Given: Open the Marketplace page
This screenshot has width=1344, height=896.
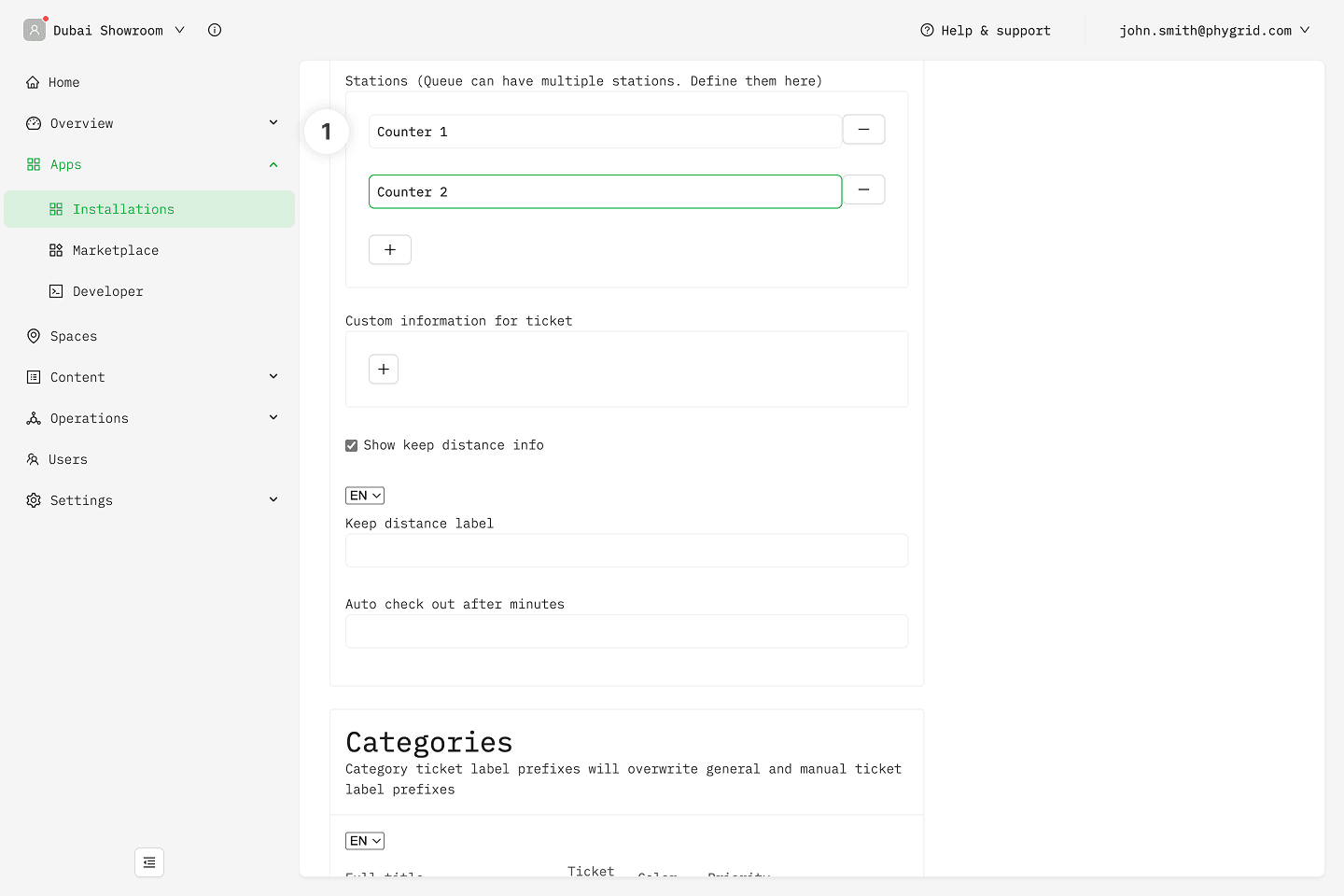Looking at the screenshot, I should point(116,250).
